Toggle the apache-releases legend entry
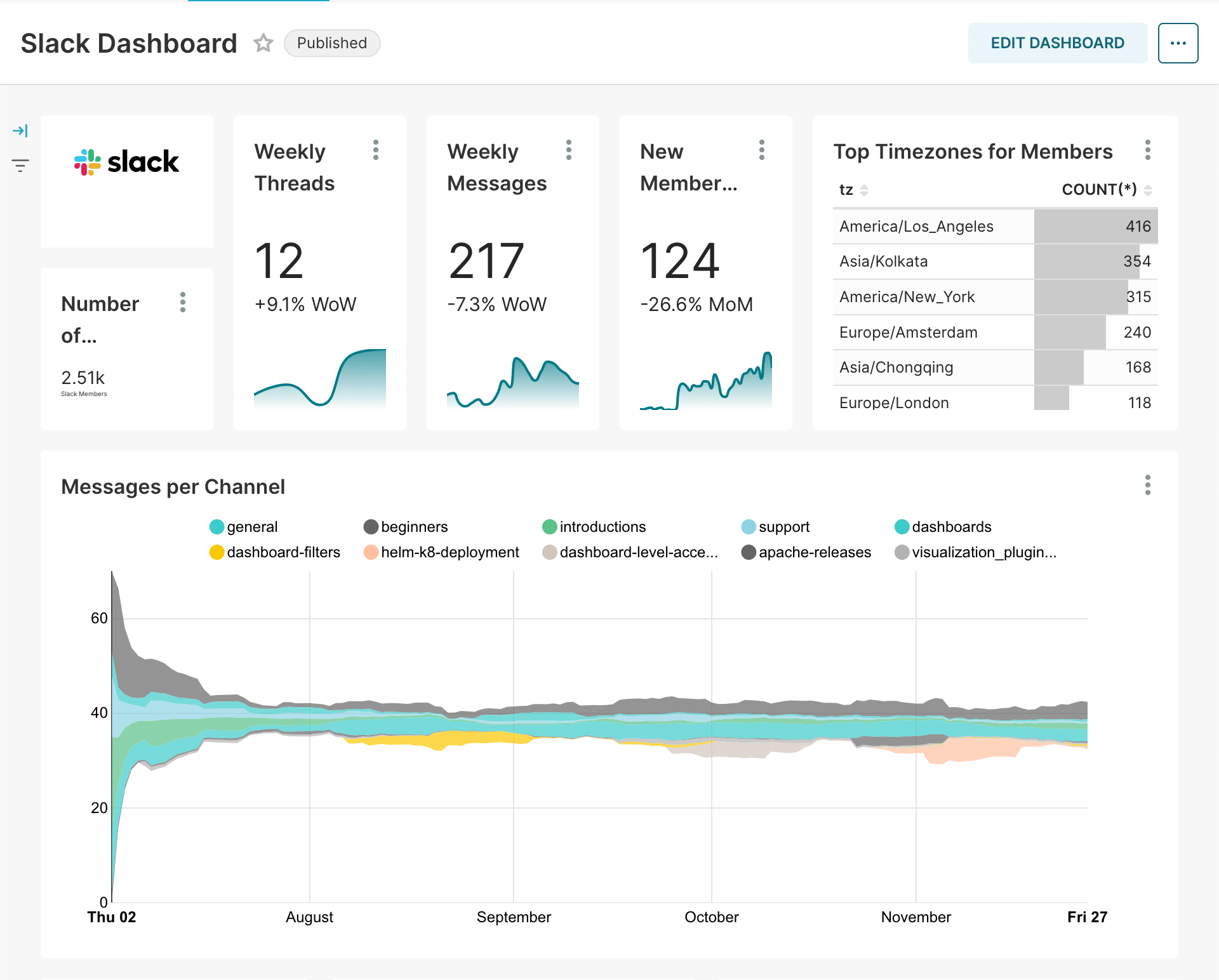 (814, 552)
